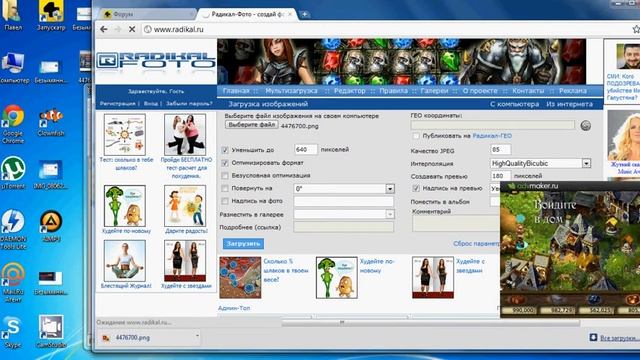This screenshot has height=360, width=640.
Task: Open the Блестящий Журнал ad thumbnail
Action: tap(124, 261)
